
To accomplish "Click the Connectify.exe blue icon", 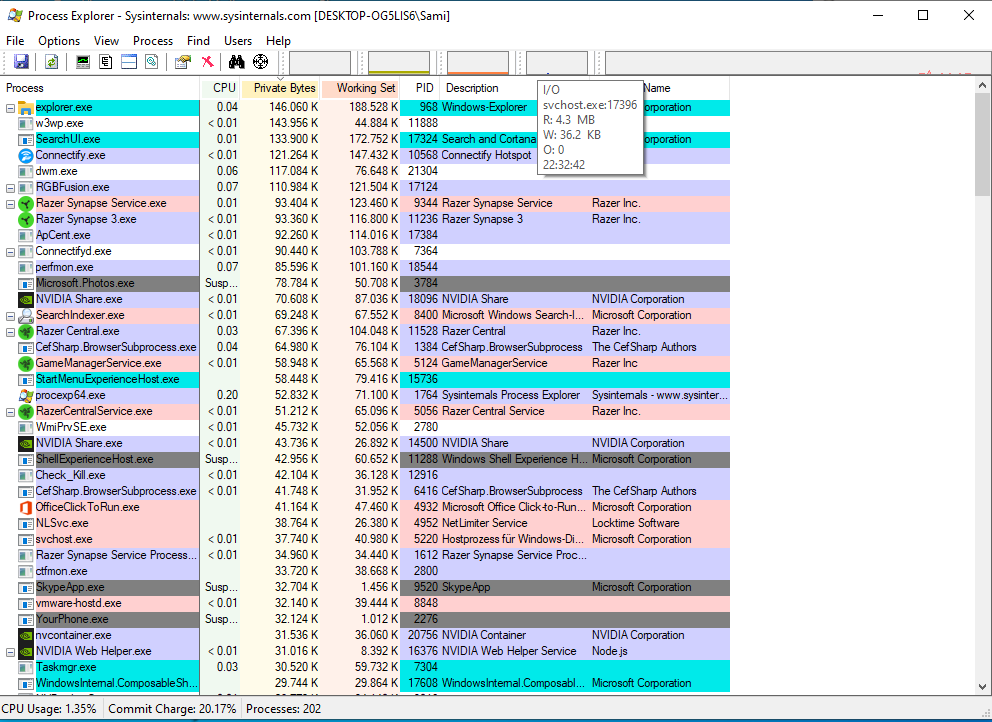I will pos(25,156).
